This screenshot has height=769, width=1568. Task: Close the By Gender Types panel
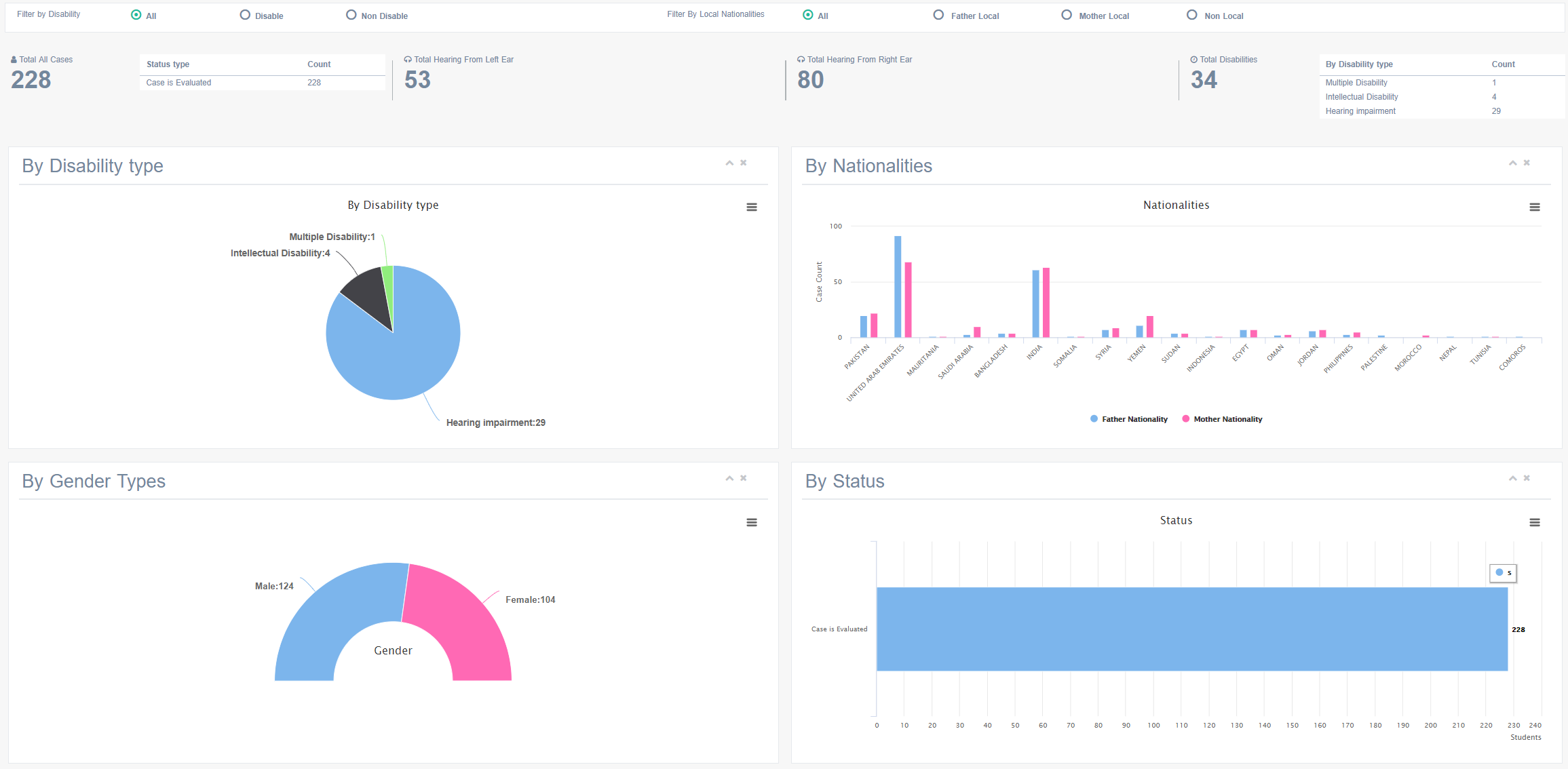[x=744, y=478]
